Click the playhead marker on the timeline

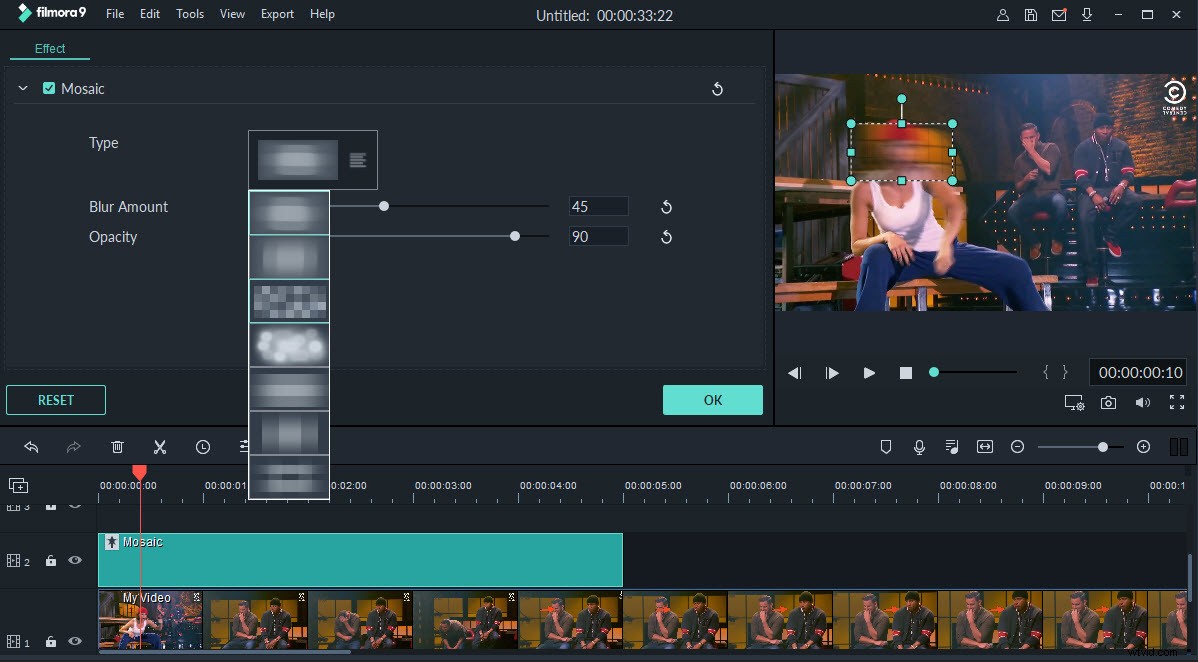(139, 472)
